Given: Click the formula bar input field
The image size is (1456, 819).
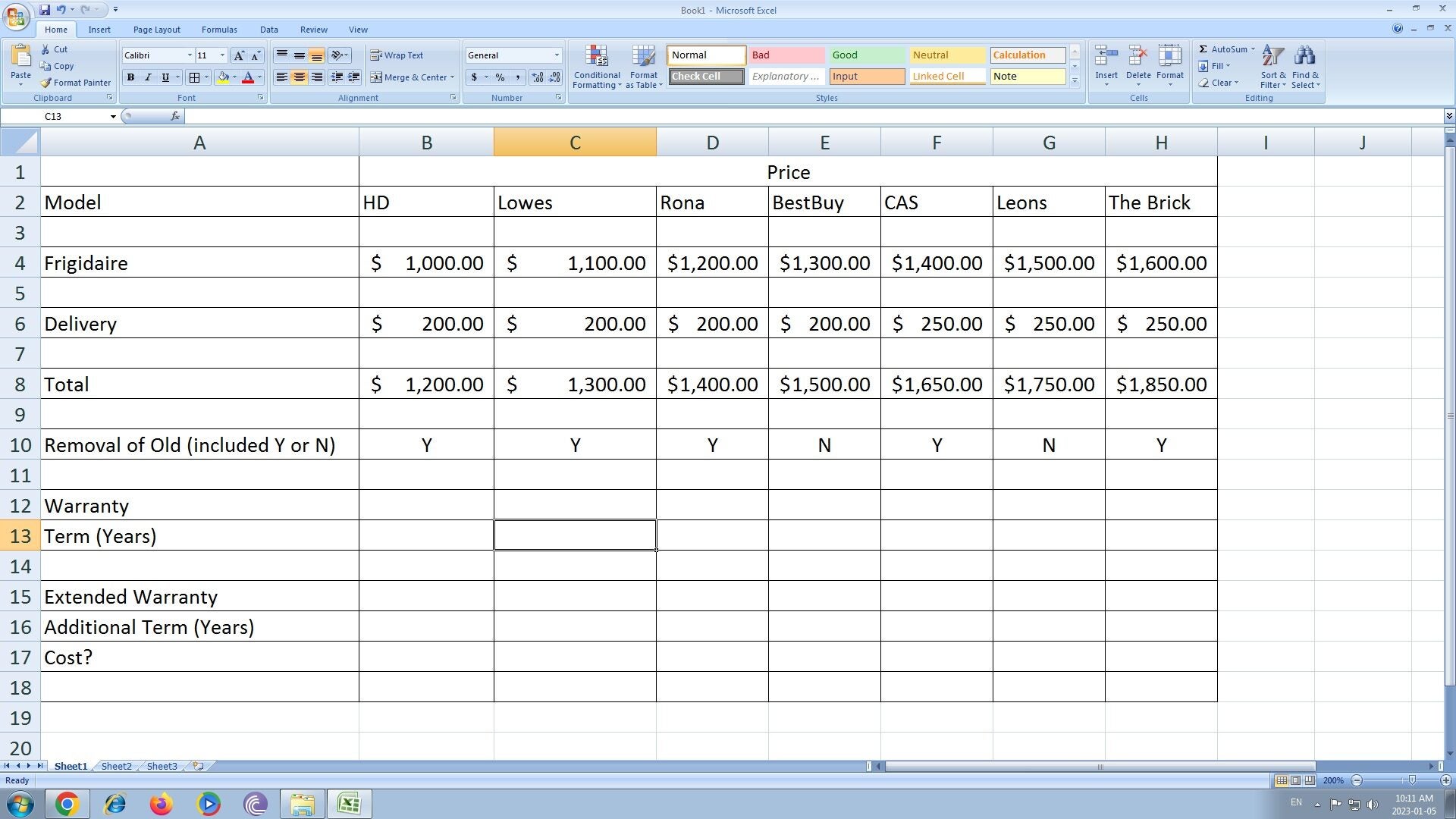Looking at the screenshot, I should [x=813, y=116].
